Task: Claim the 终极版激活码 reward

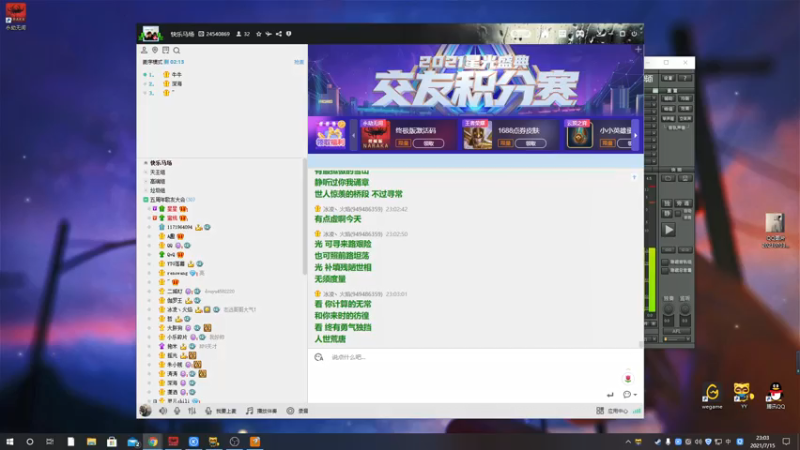Action: pos(429,143)
